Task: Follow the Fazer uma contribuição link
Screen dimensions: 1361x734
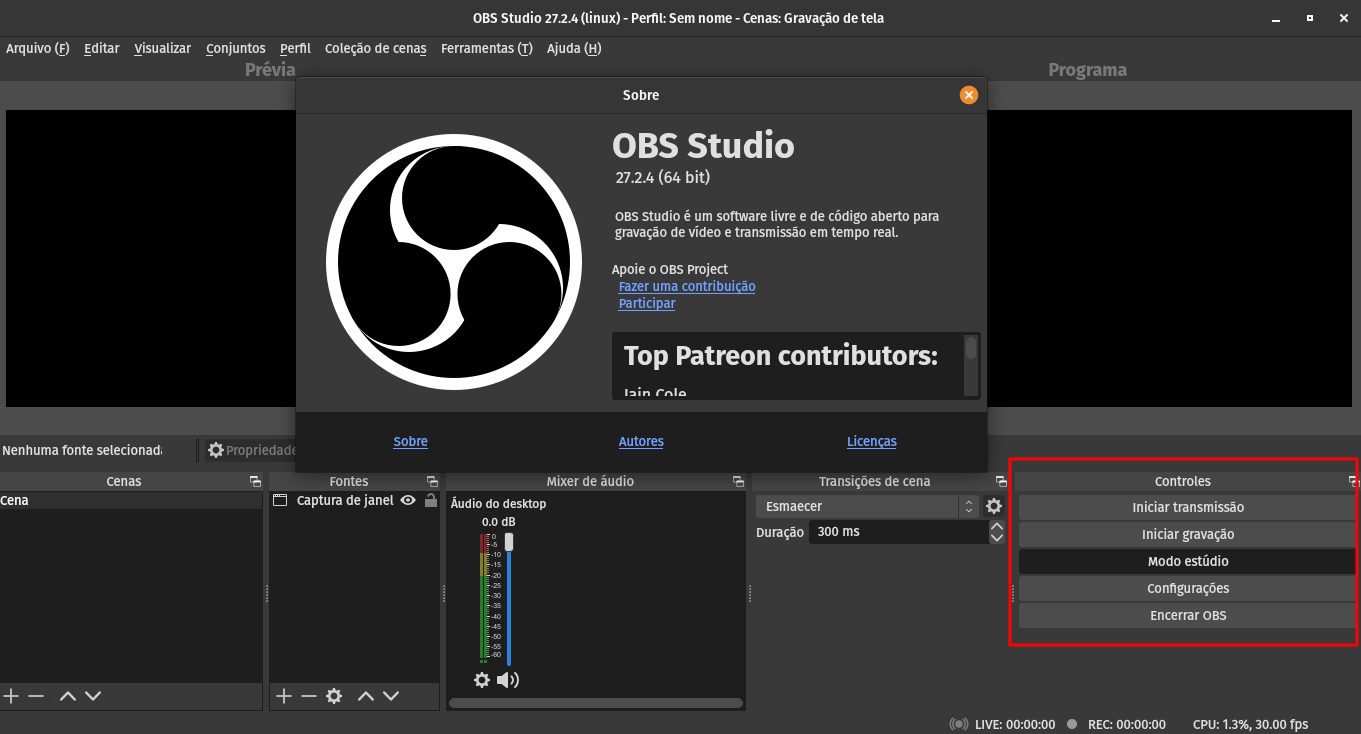Action: (687, 286)
